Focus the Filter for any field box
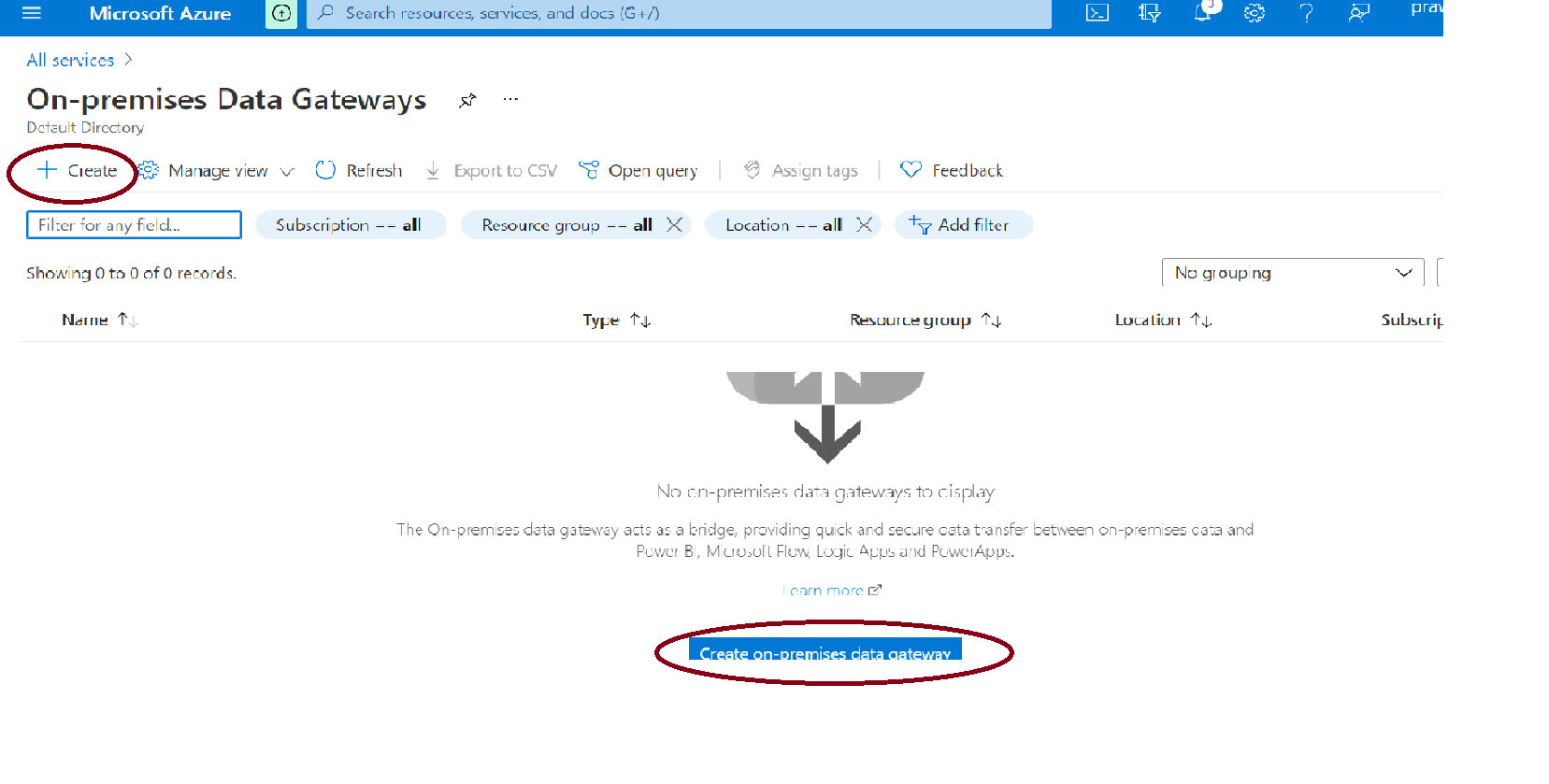Image resolution: width=1549 pixels, height=784 pixels. point(134,225)
